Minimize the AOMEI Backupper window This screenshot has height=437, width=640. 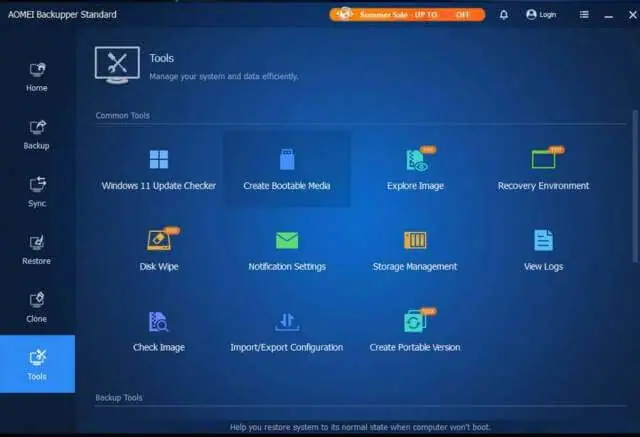point(609,16)
